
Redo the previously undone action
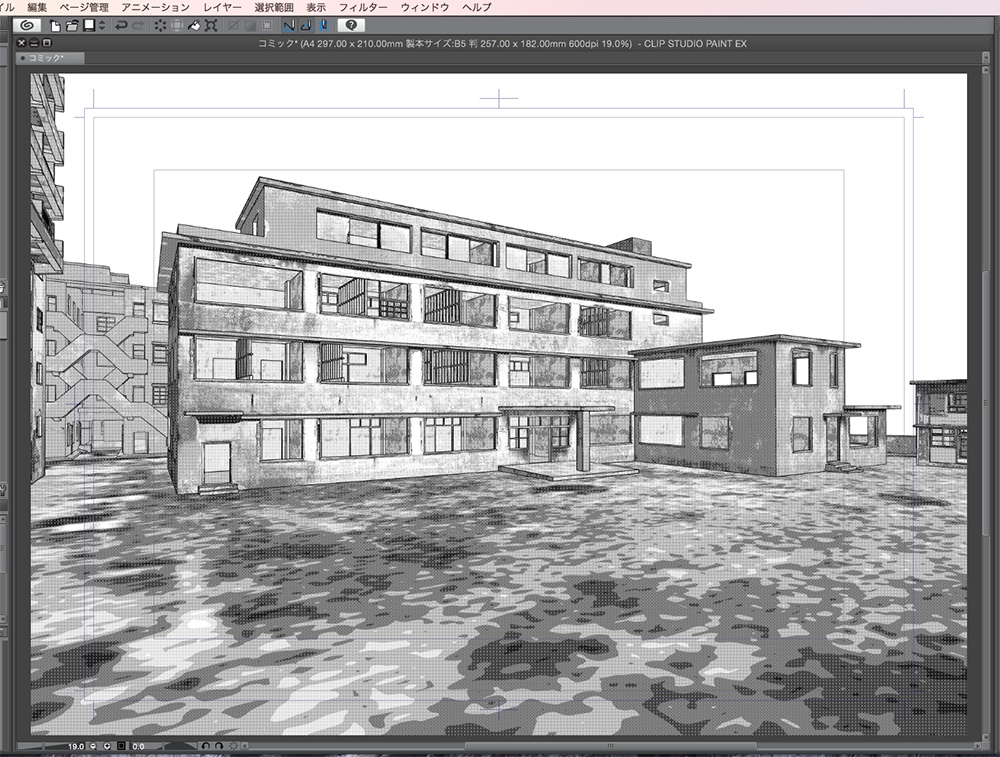(138, 26)
